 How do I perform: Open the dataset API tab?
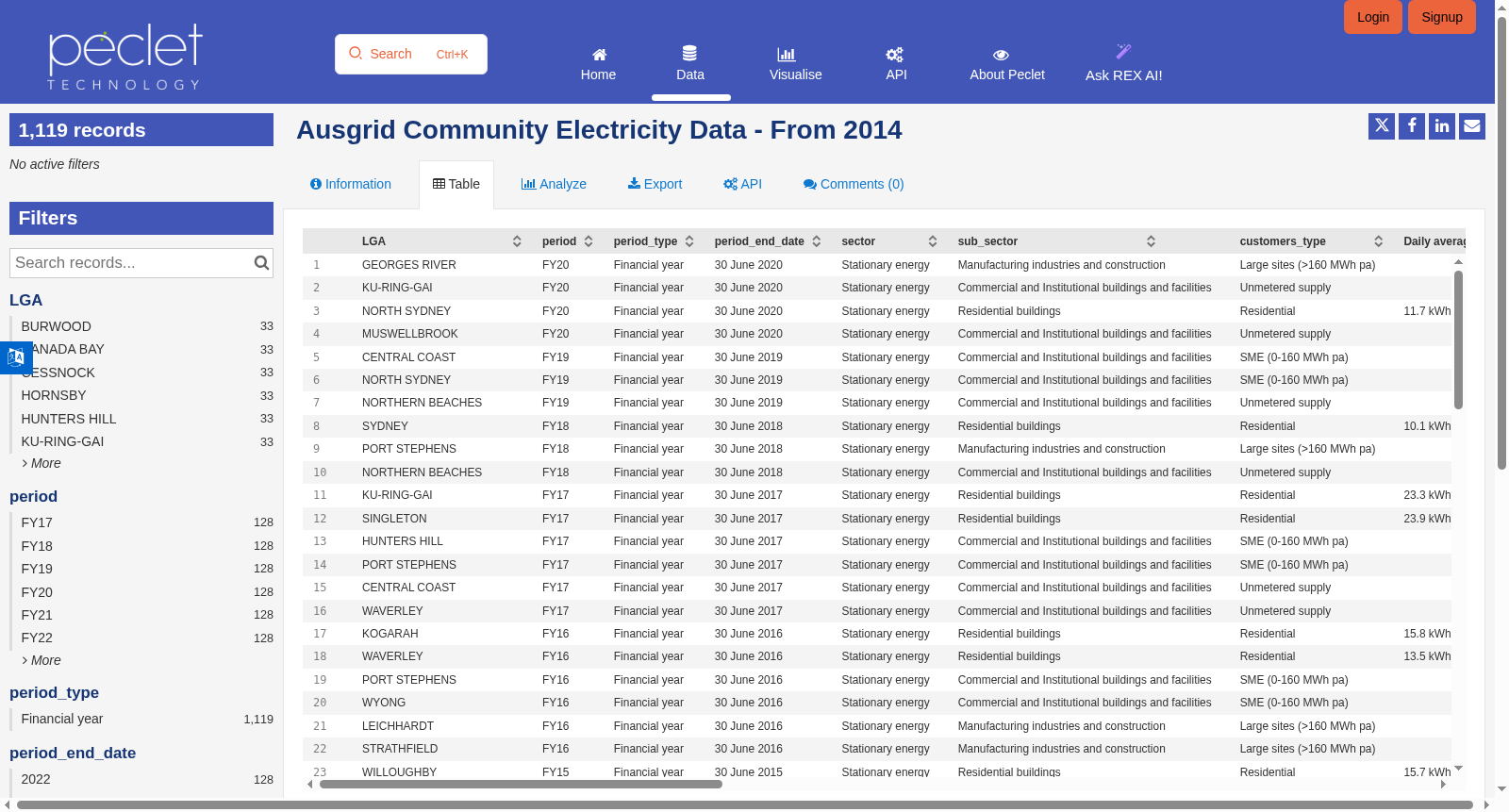(x=742, y=184)
